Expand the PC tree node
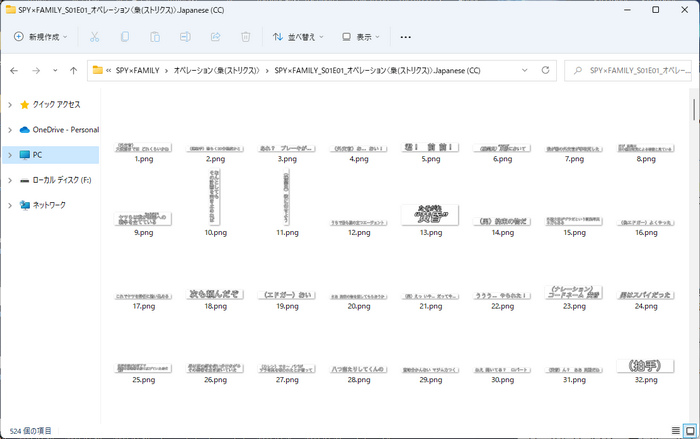 10,155
